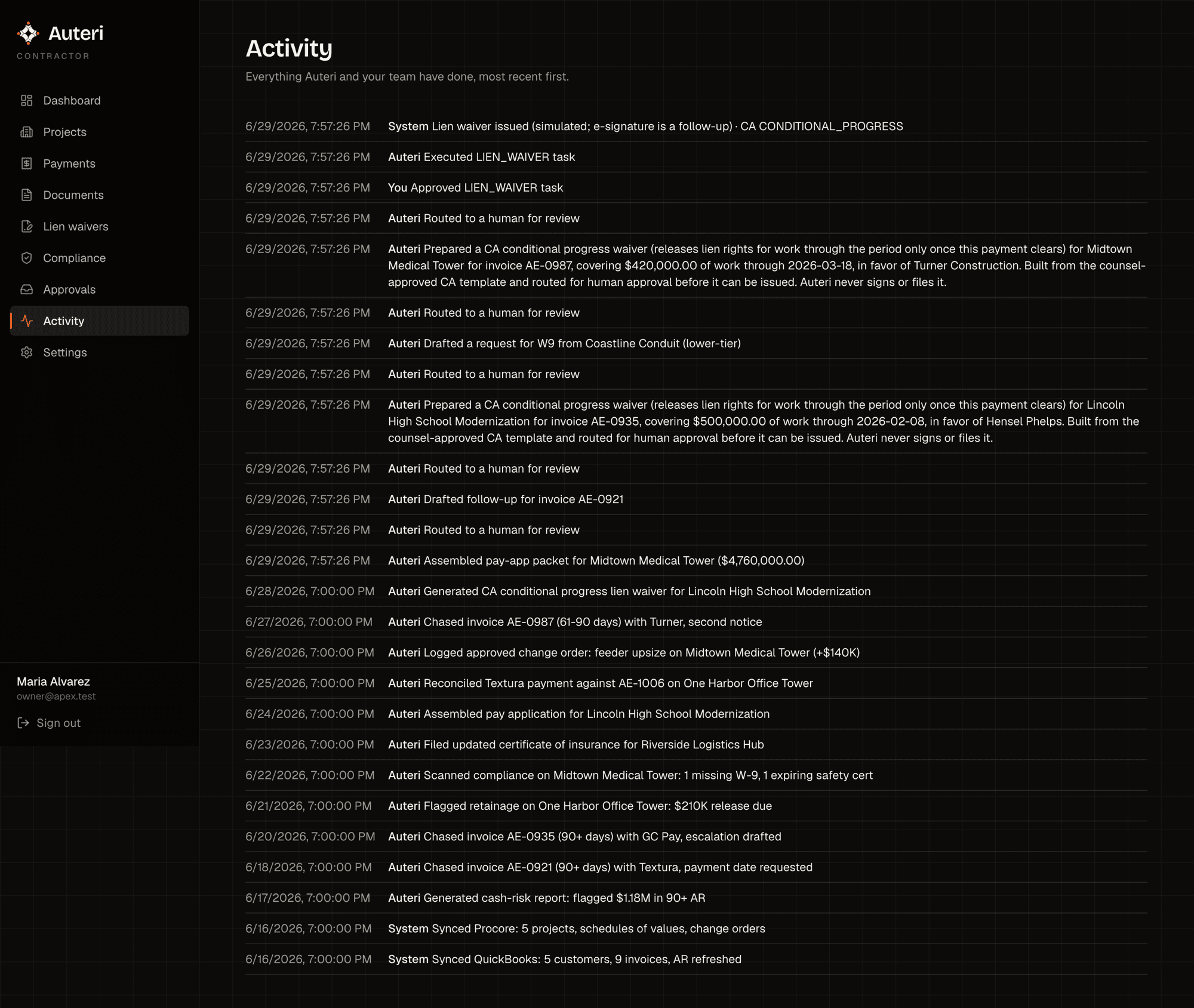Click 'Synced Procore: 5 projects' entry
This screenshot has width=1194, height=1008.
(696, 929)
